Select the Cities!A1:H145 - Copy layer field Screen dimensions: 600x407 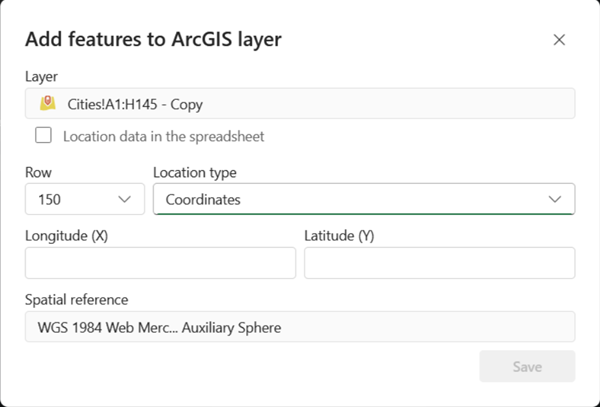[300, 104]
